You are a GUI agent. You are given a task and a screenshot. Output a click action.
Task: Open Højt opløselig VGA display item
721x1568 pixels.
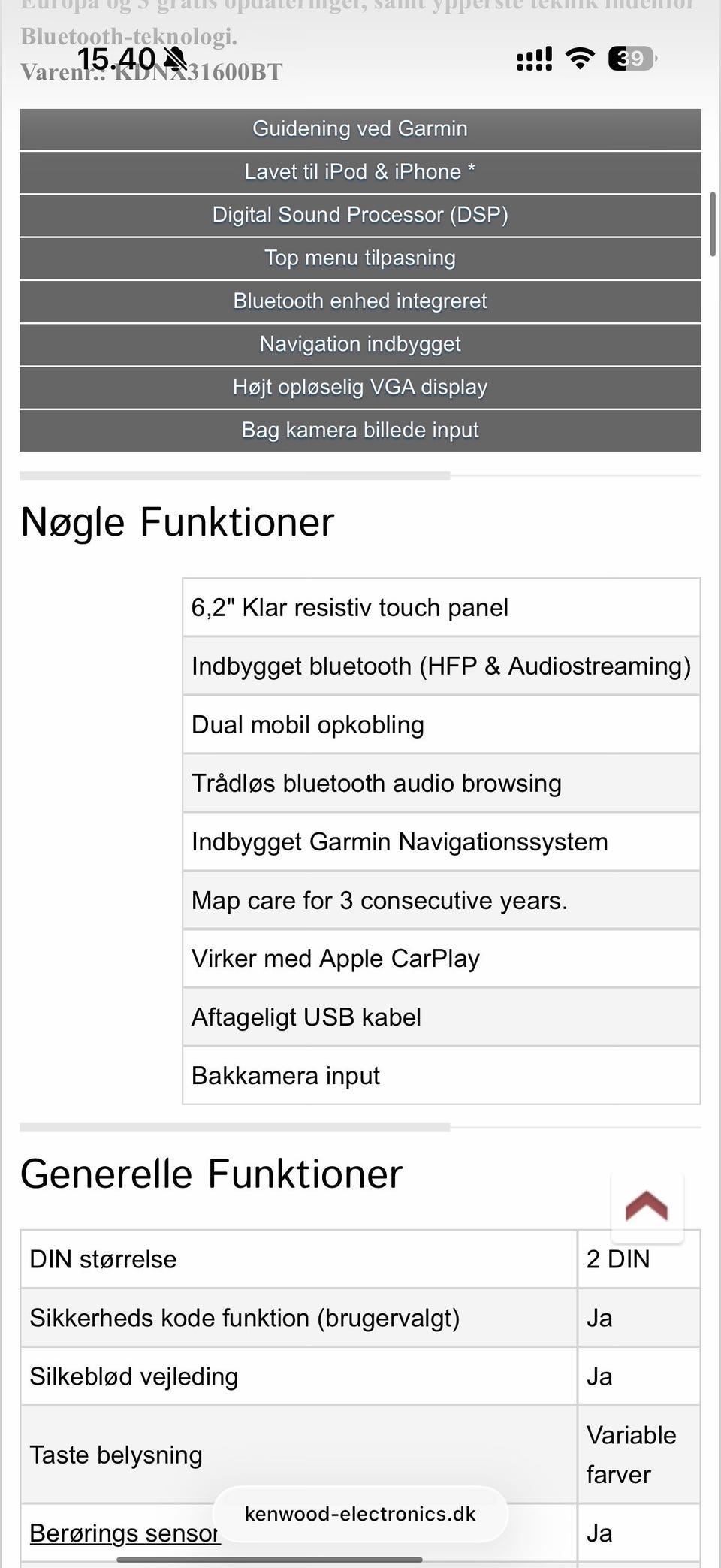point(360,387)
